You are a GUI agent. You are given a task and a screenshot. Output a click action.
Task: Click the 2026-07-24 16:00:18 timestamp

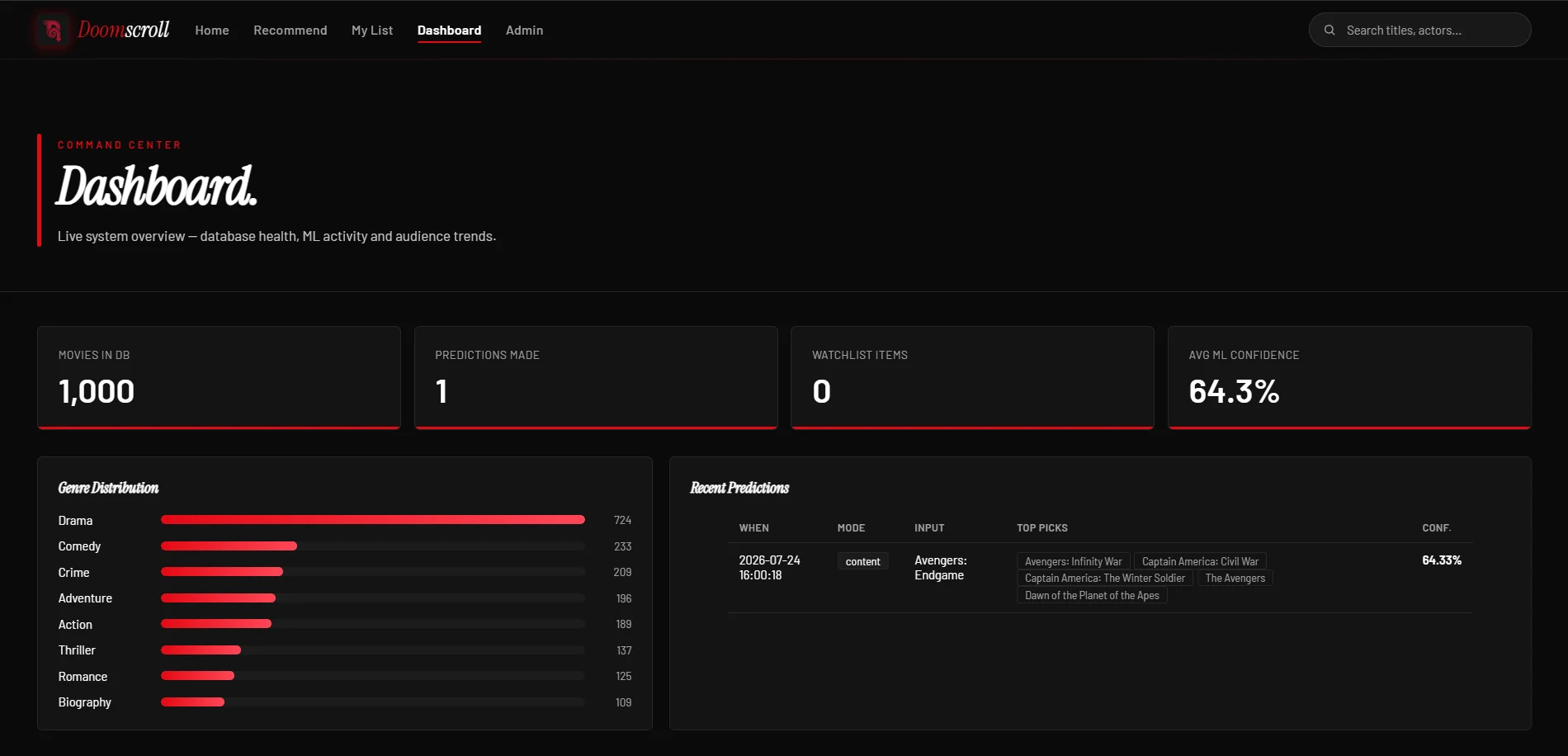tap(769, 568)
